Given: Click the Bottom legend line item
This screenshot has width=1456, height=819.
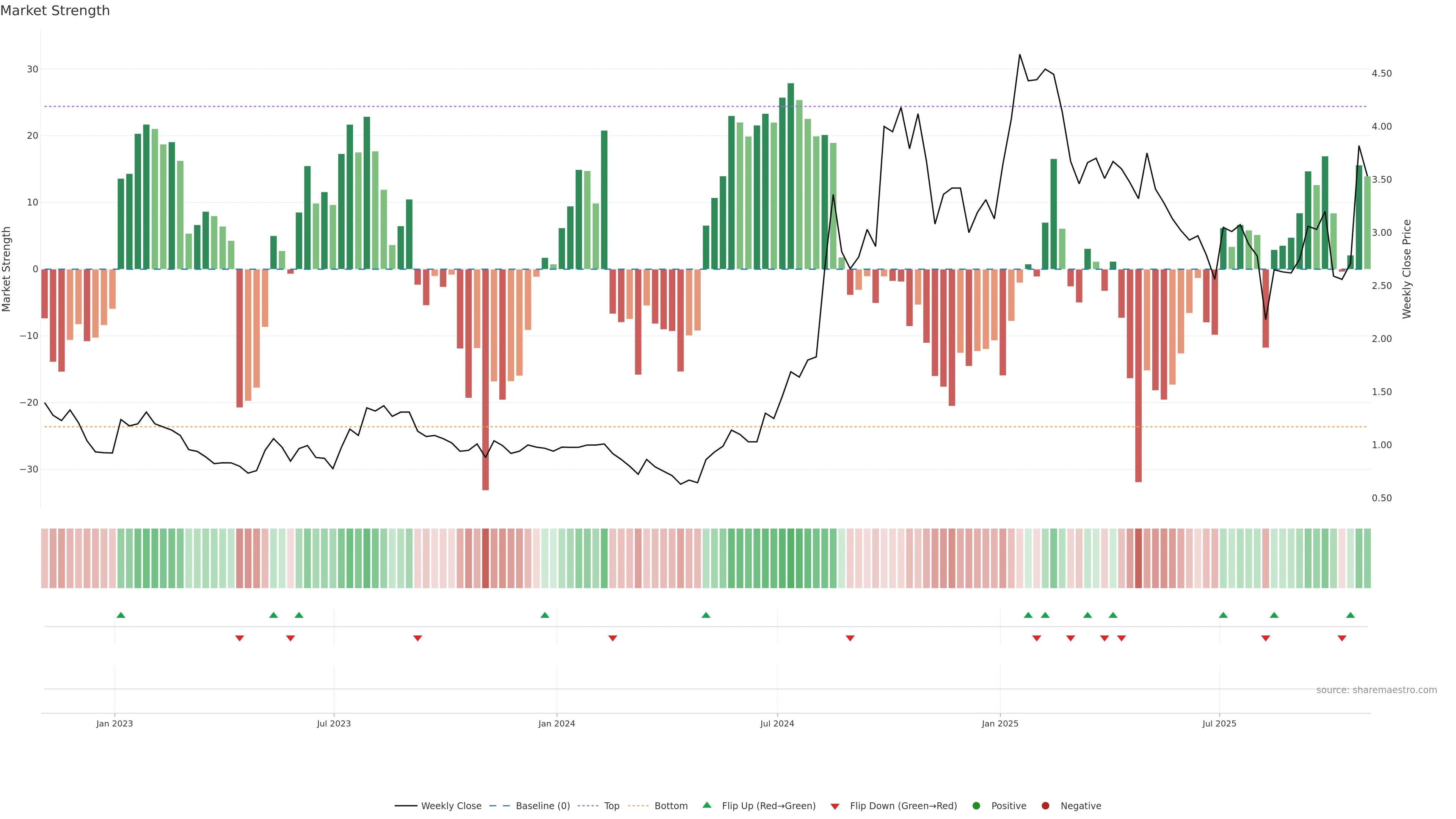Looking at the screenshot, I should 670,806.
